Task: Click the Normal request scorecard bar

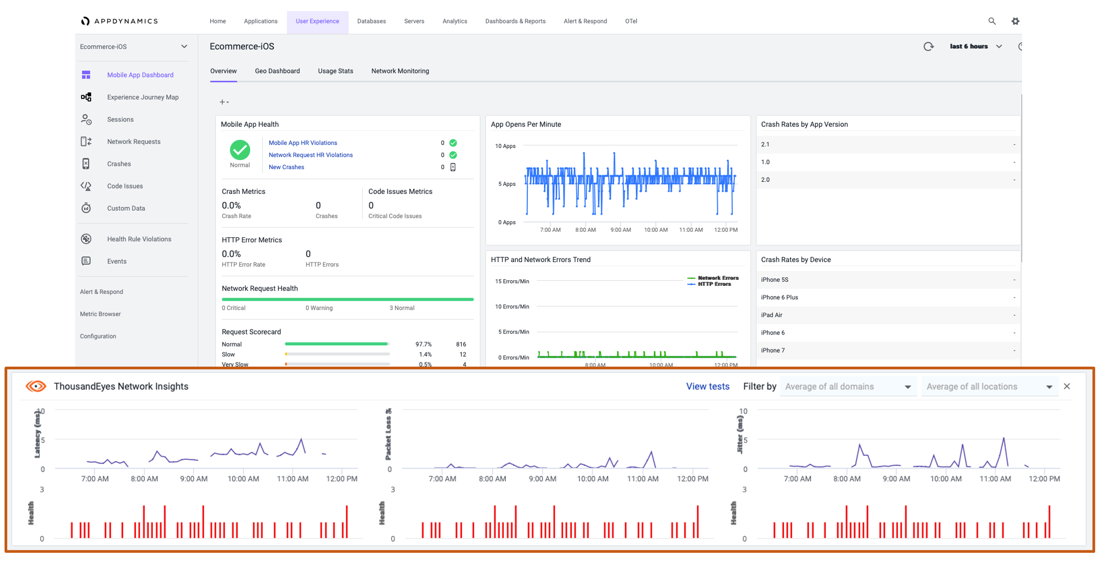Action: [337, 344]
